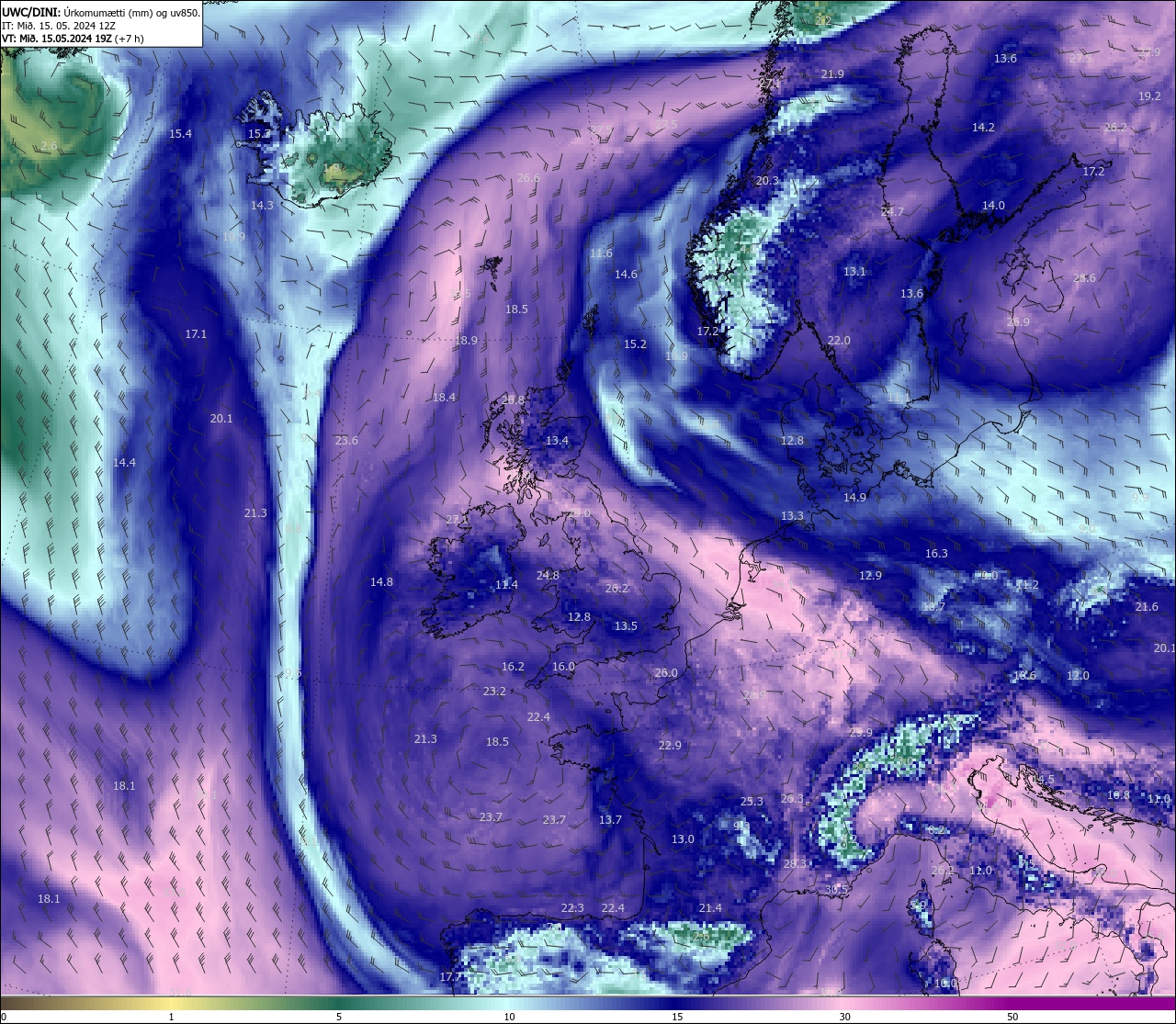Screen dimensions: 1176x1024
Task: Click the 22.3 value near northern Spain
Action: click(x=572, y=908)
